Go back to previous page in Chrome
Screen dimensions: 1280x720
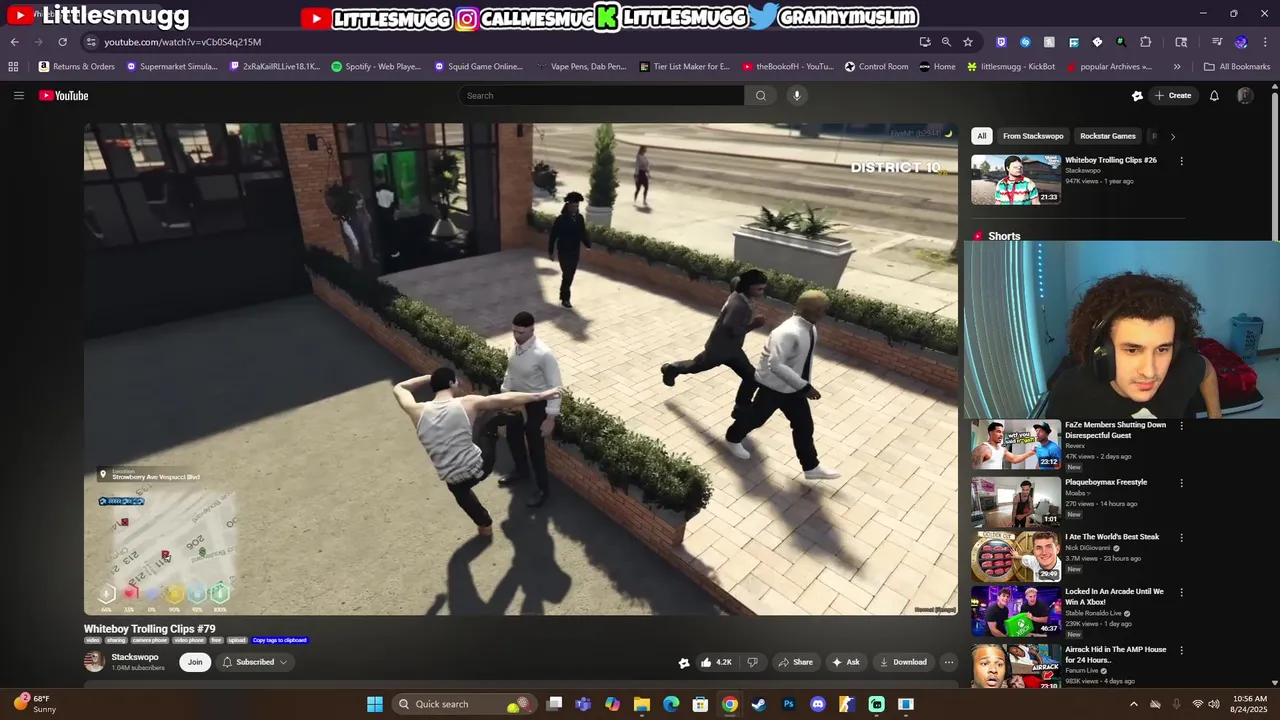pos(14,42)
